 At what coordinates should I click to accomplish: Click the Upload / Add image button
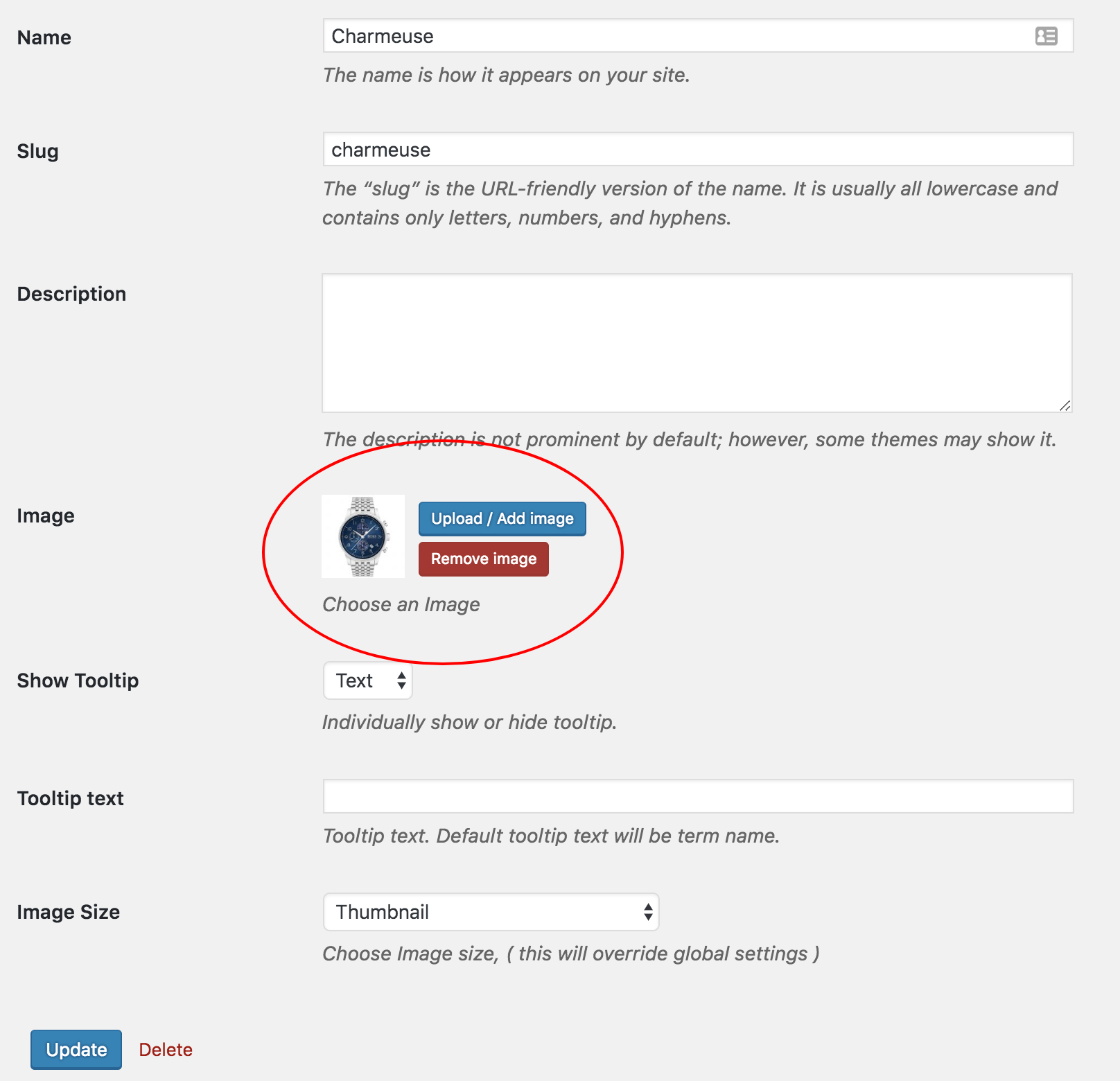coord(502,518)
